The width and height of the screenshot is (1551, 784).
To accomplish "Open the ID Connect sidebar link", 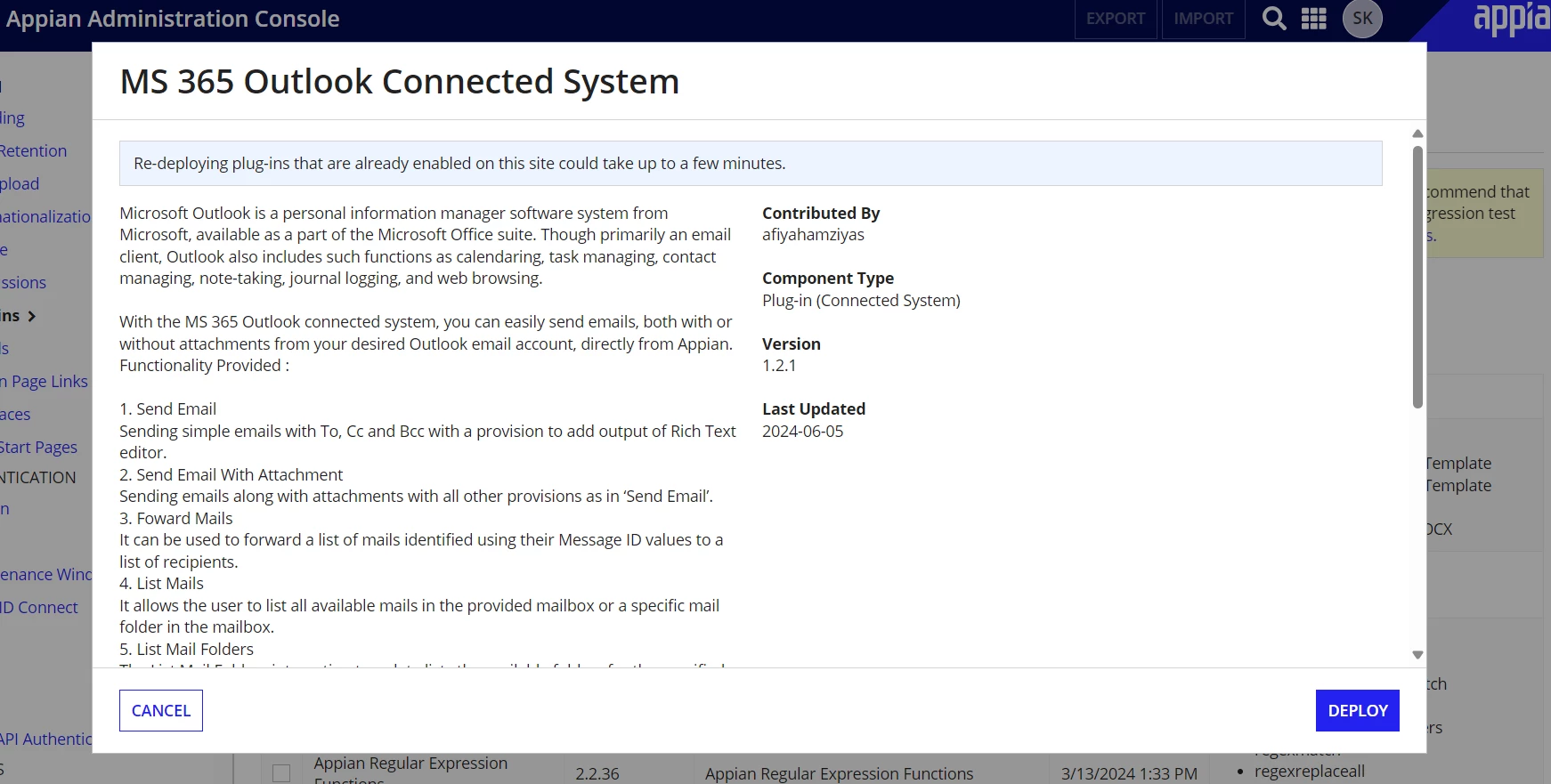I will [39, 607].
